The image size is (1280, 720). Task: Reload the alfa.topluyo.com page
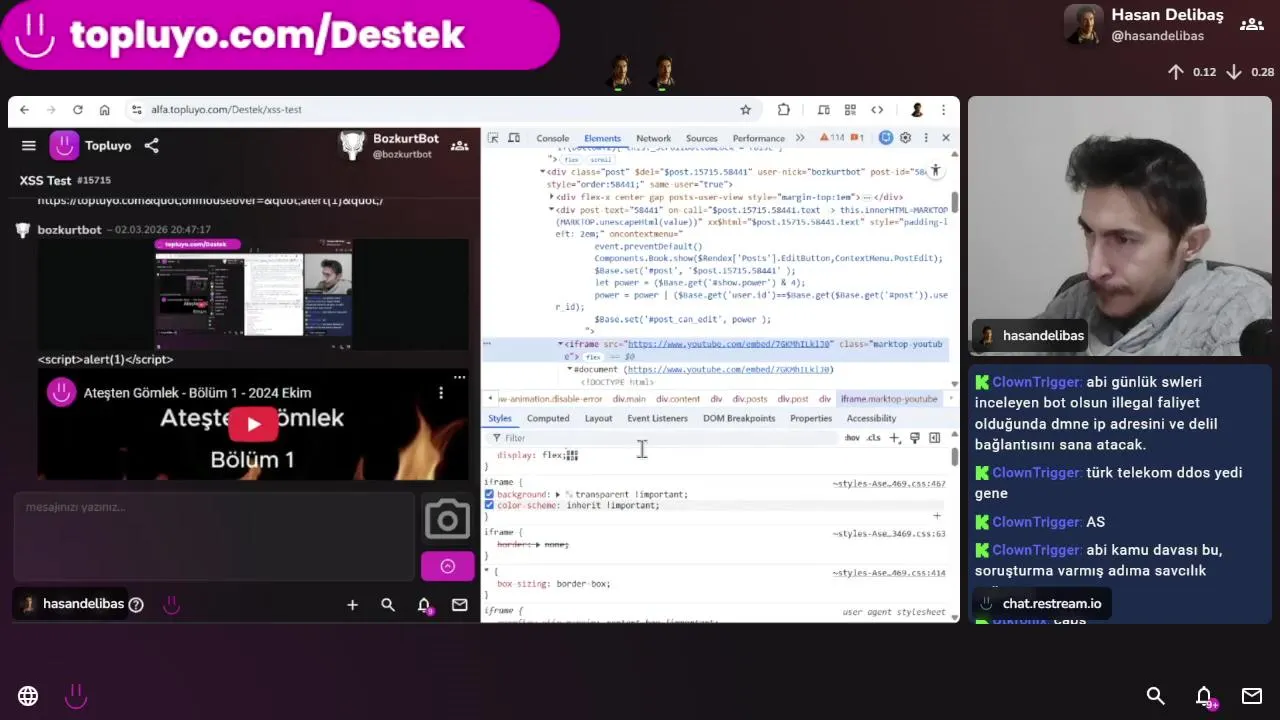coord(77,110)
